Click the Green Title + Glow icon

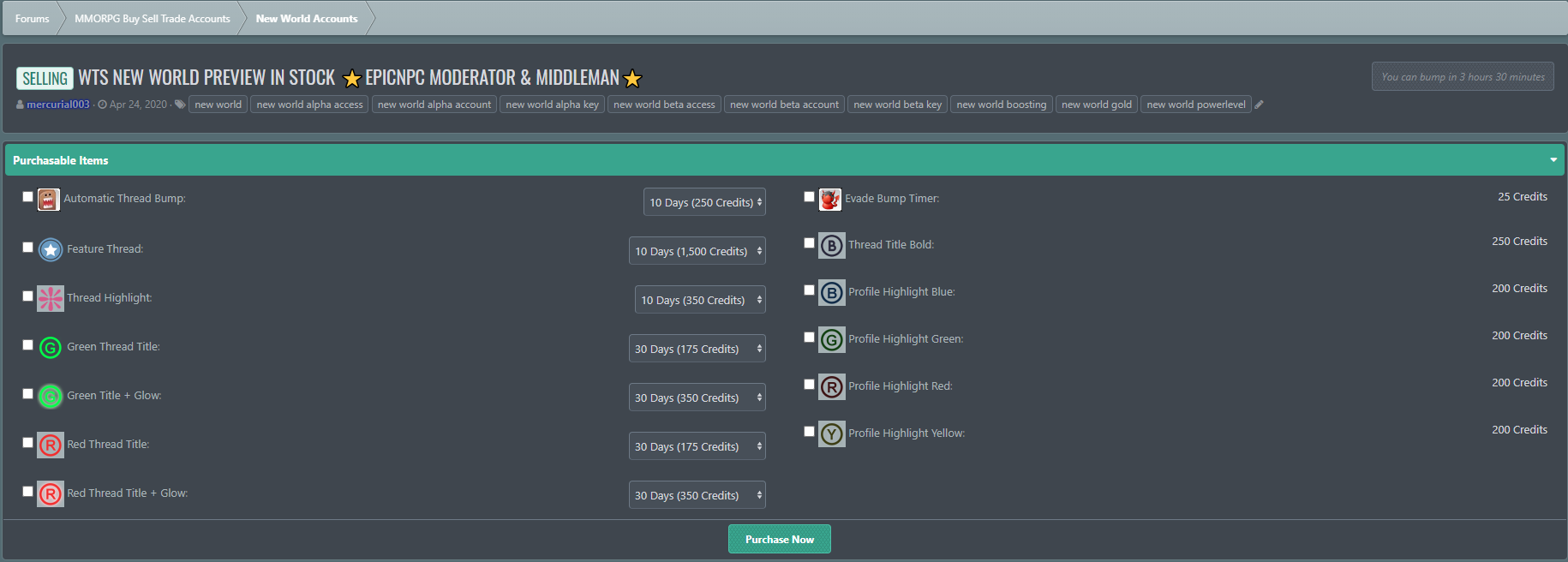pyautogui.click(x=51, y=397)
